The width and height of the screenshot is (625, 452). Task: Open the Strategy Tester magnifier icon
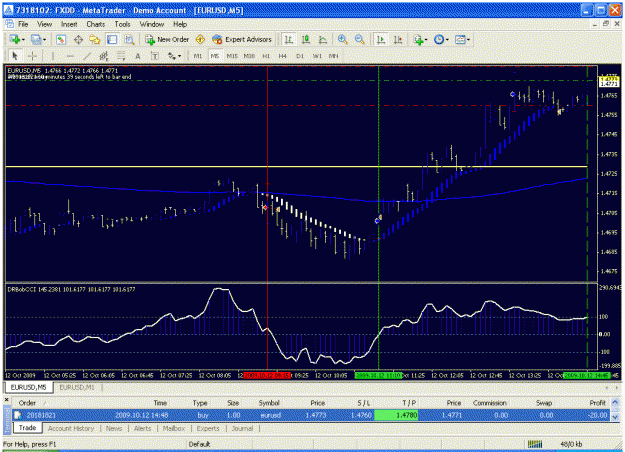pyautogui.click(x=129, y=39)
